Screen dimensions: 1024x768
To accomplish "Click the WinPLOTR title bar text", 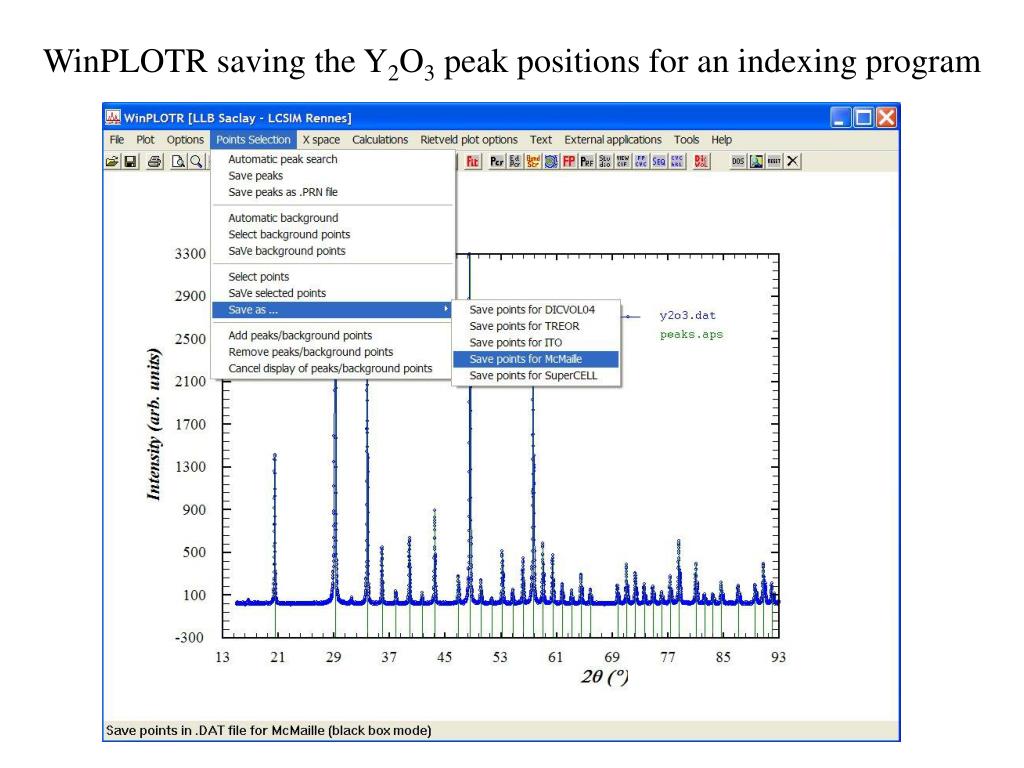I will tap(238, 118).
